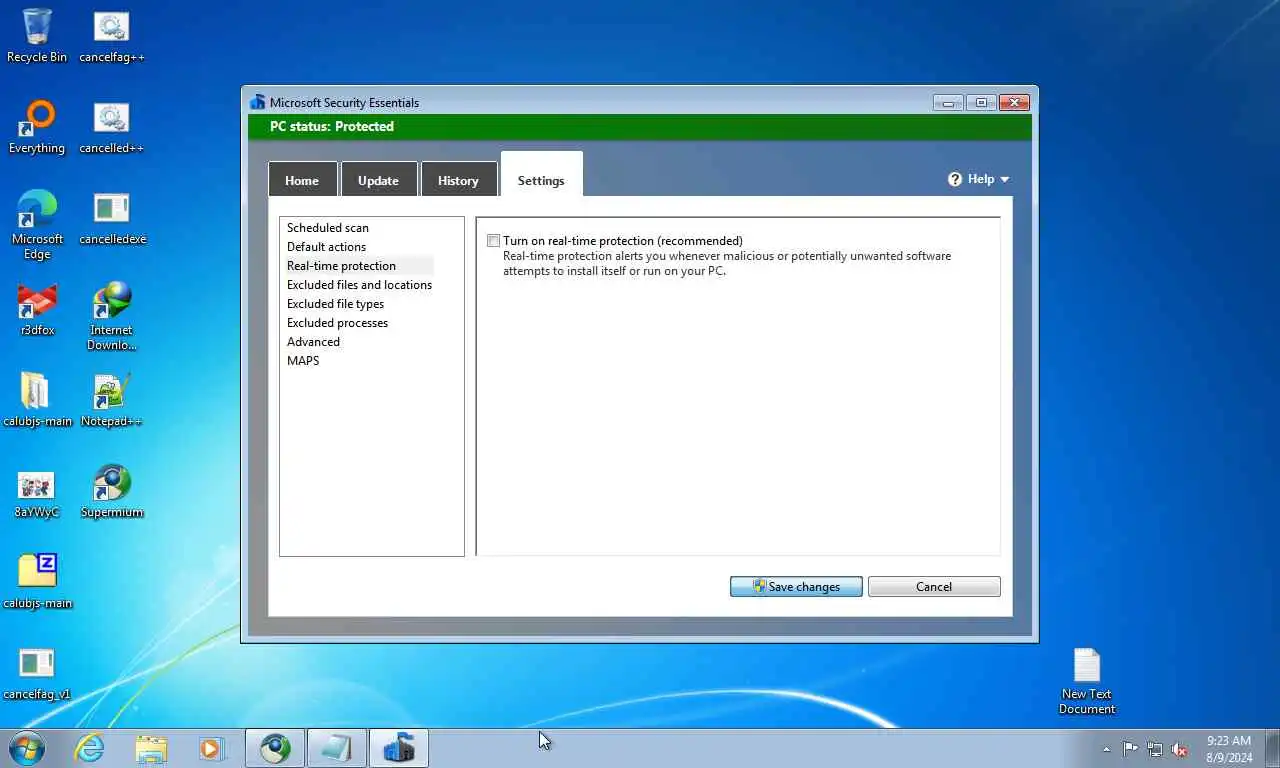1280x768 pixels.
Task: Minimize the Security Essentials window
Action: click(x=948, y=102)
